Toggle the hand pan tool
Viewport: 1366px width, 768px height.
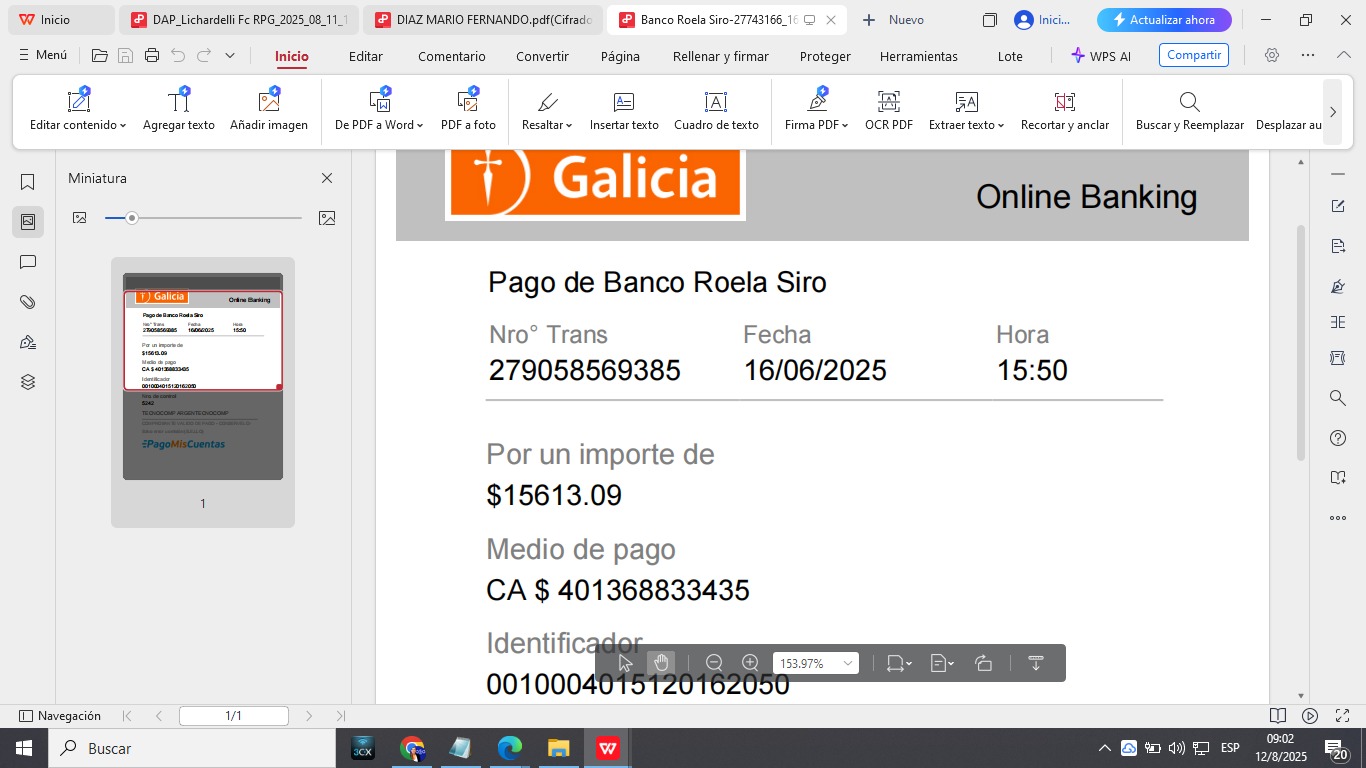tap(661, 663)
